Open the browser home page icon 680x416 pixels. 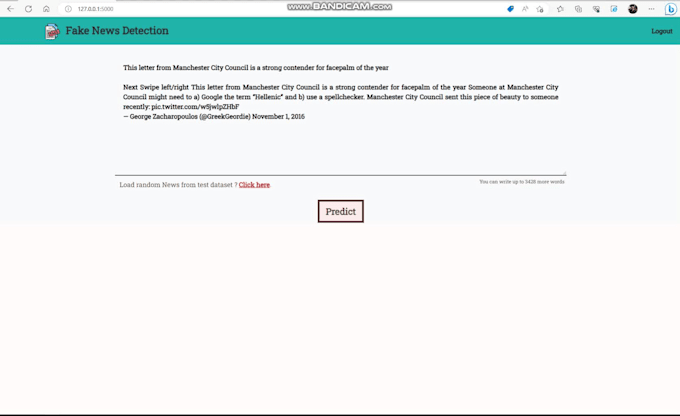(46, 9)
